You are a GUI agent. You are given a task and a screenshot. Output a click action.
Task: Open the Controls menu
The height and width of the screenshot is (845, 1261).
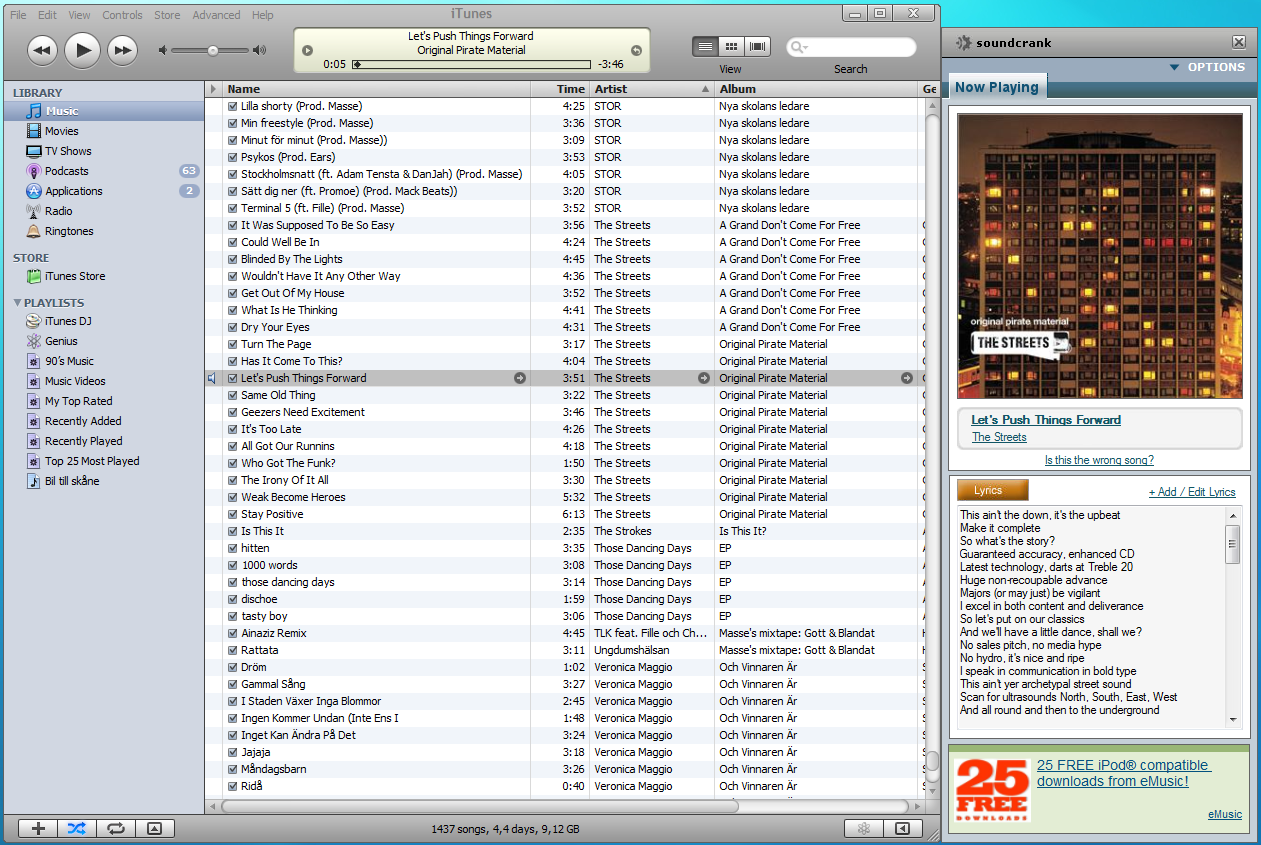[x=122, y=15]
